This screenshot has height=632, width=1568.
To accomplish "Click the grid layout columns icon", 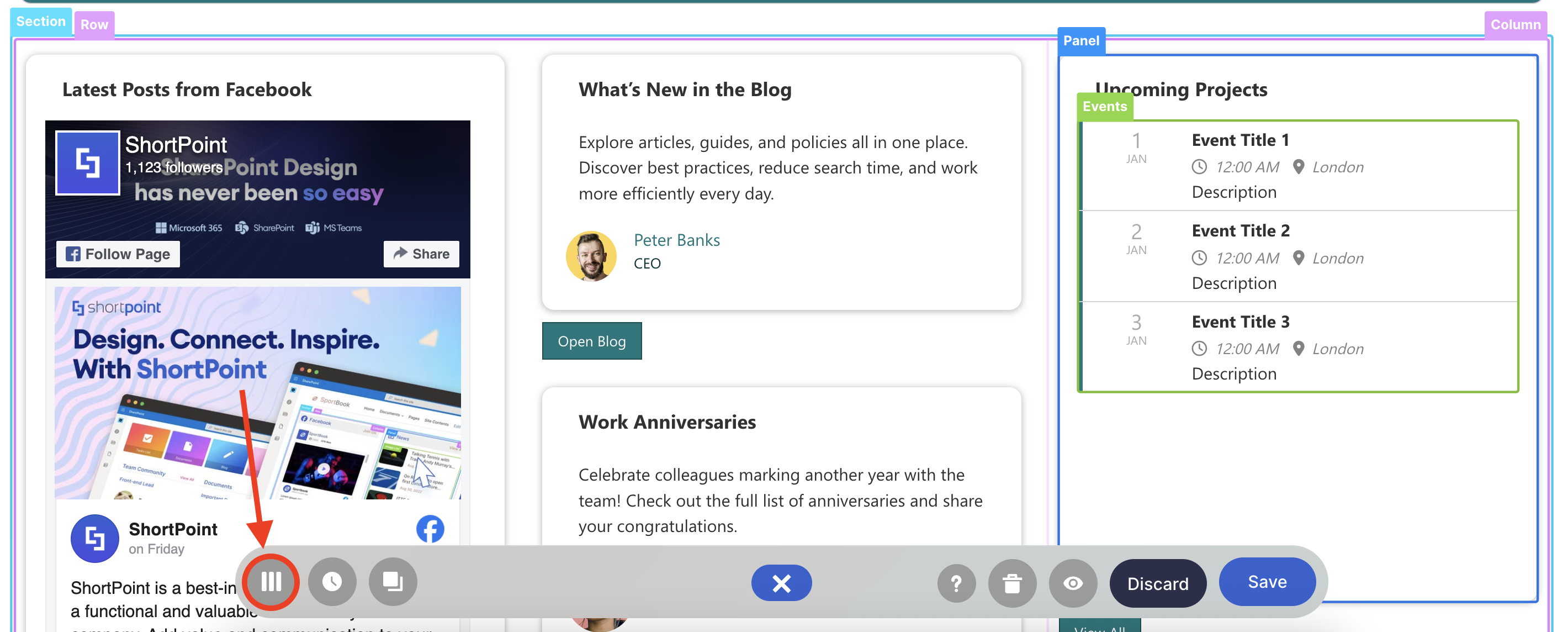I will click(271, 582).
